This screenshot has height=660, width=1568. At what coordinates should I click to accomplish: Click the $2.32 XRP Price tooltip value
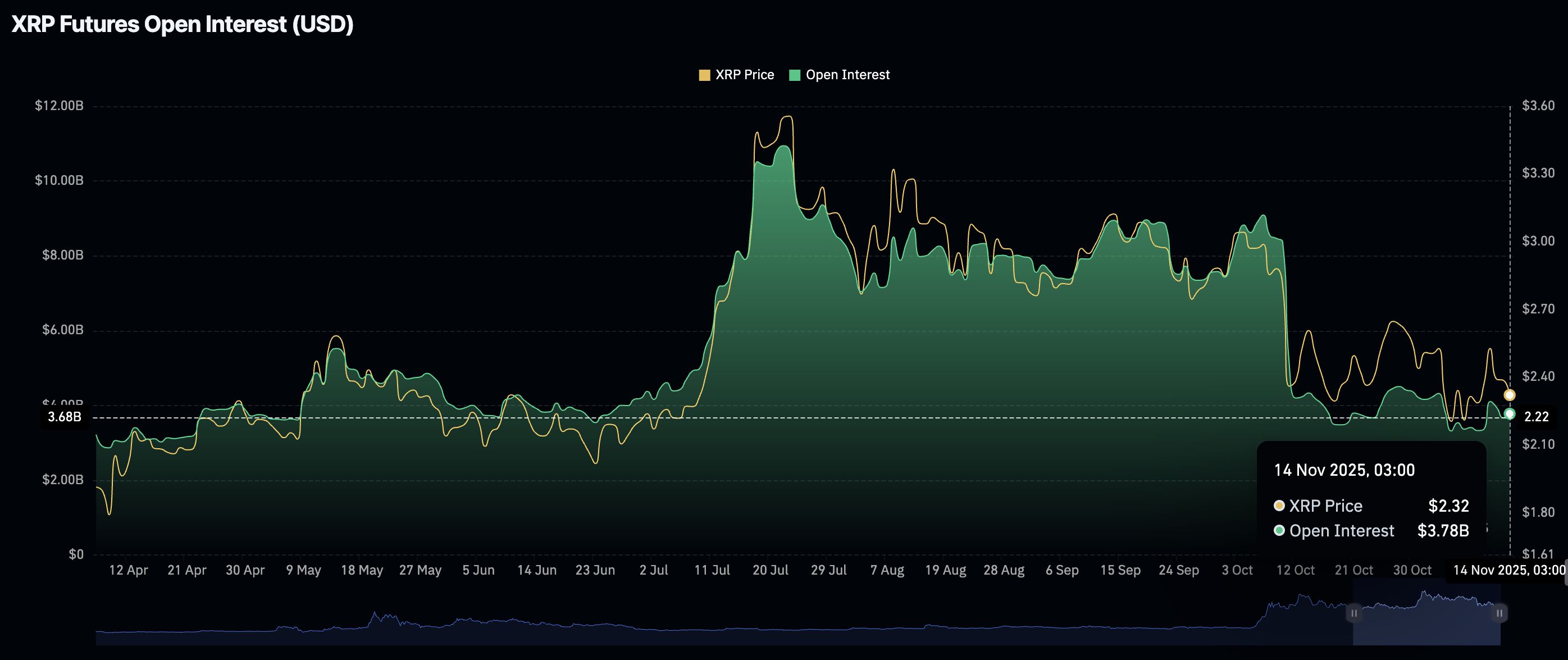click(x=1451, y=506)
